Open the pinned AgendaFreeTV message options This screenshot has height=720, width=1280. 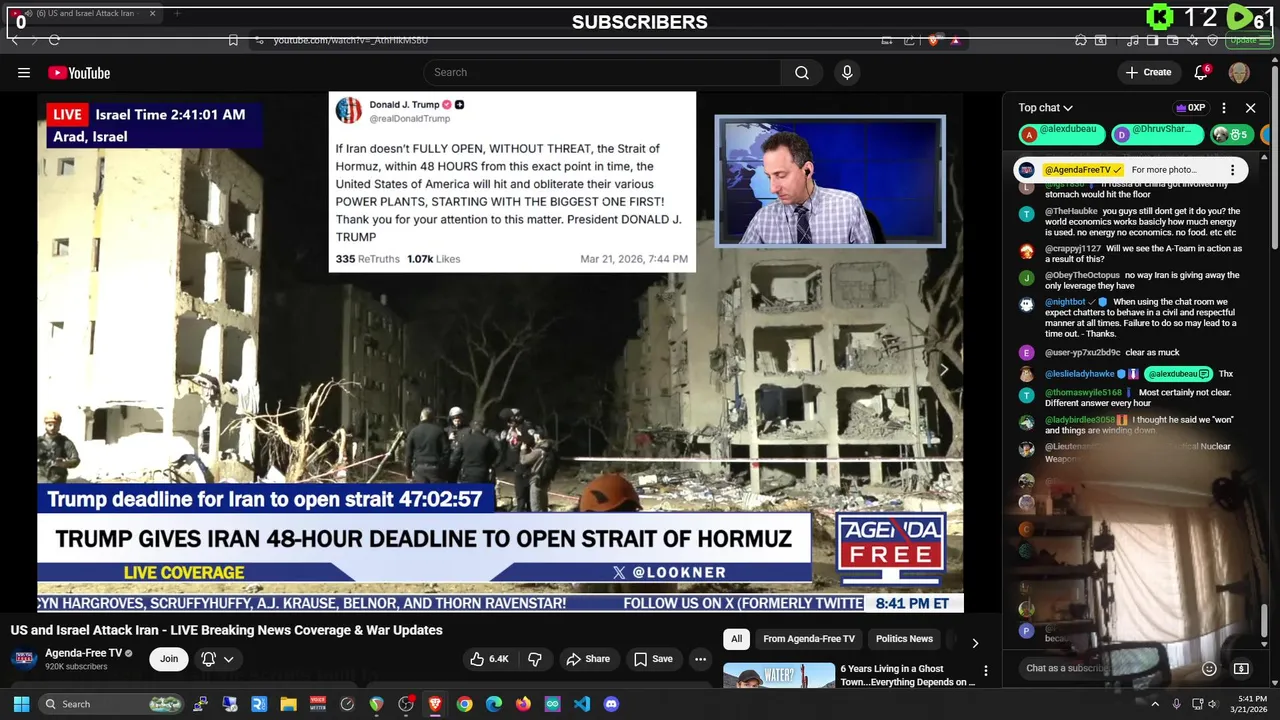pyautogui.click(x=1233, y=170)
